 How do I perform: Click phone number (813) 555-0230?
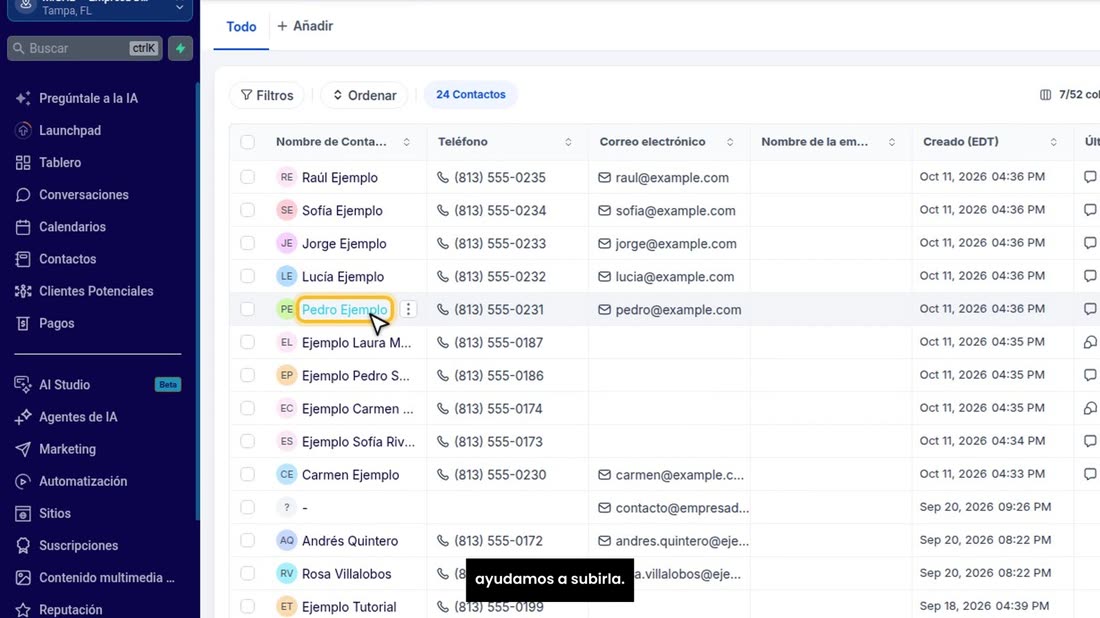coord(500,475)
